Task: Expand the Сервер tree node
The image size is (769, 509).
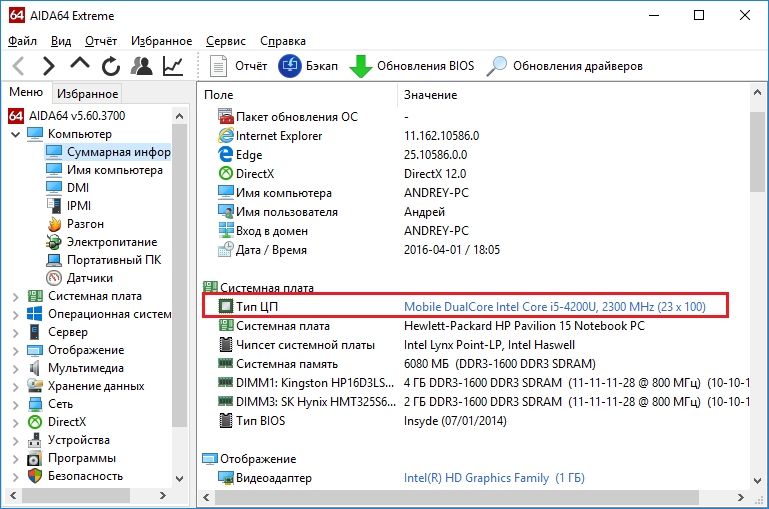Action: [15, 332]
